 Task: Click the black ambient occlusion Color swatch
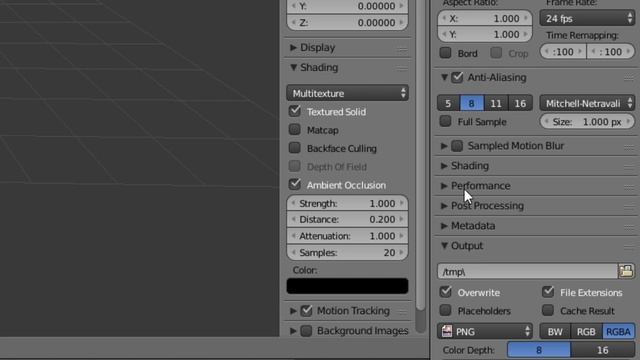[347, 286]
